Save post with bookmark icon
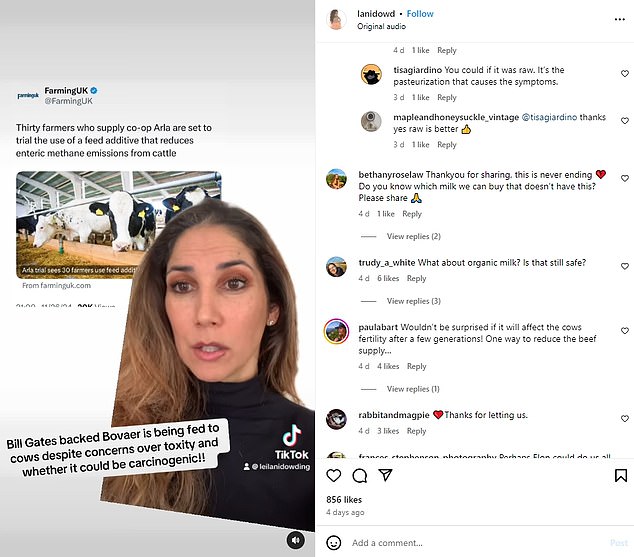This screenshot has height=557, width=634. click(621, 476)
